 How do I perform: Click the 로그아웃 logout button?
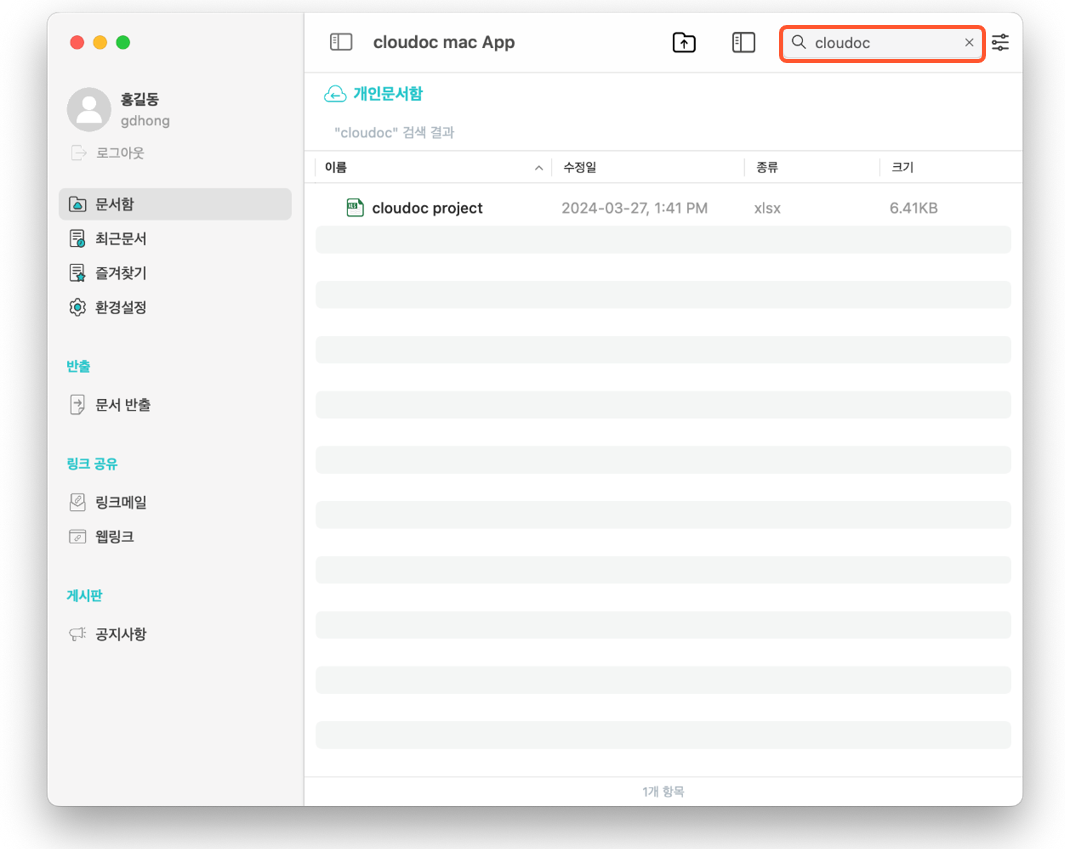(108, 153)
